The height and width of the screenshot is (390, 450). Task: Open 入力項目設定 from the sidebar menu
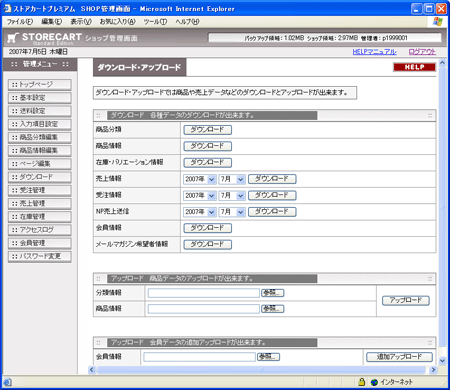(x=40, y=124)
